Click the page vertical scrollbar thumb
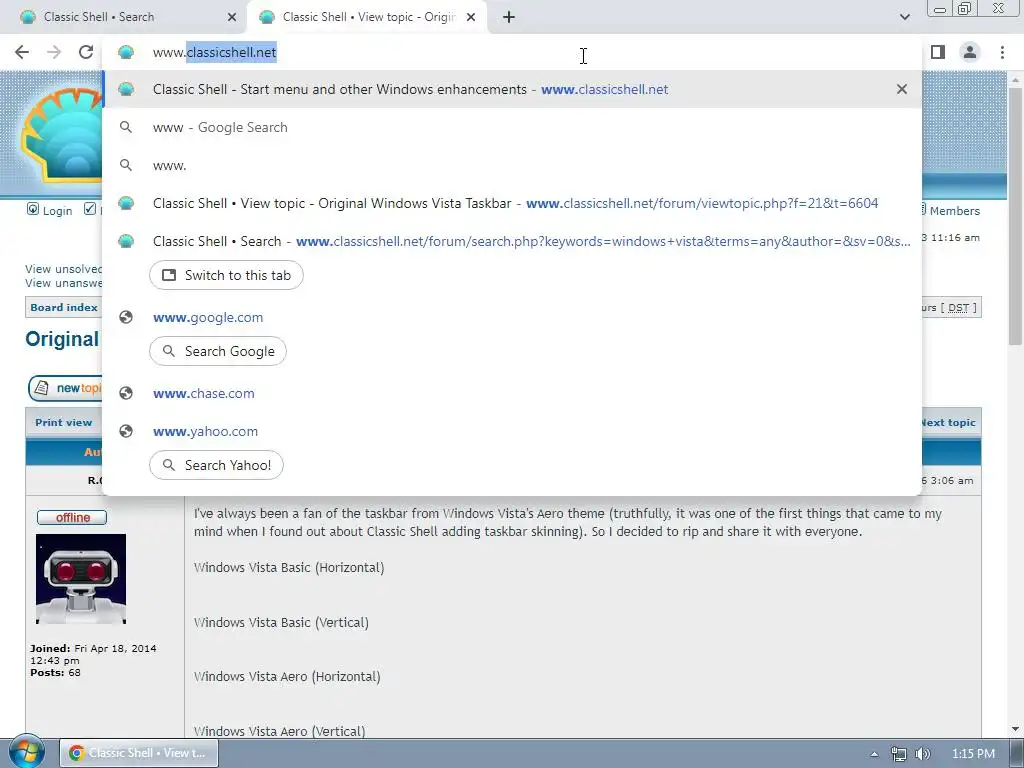This screenshot has height=768, width=1024. 1015,216
